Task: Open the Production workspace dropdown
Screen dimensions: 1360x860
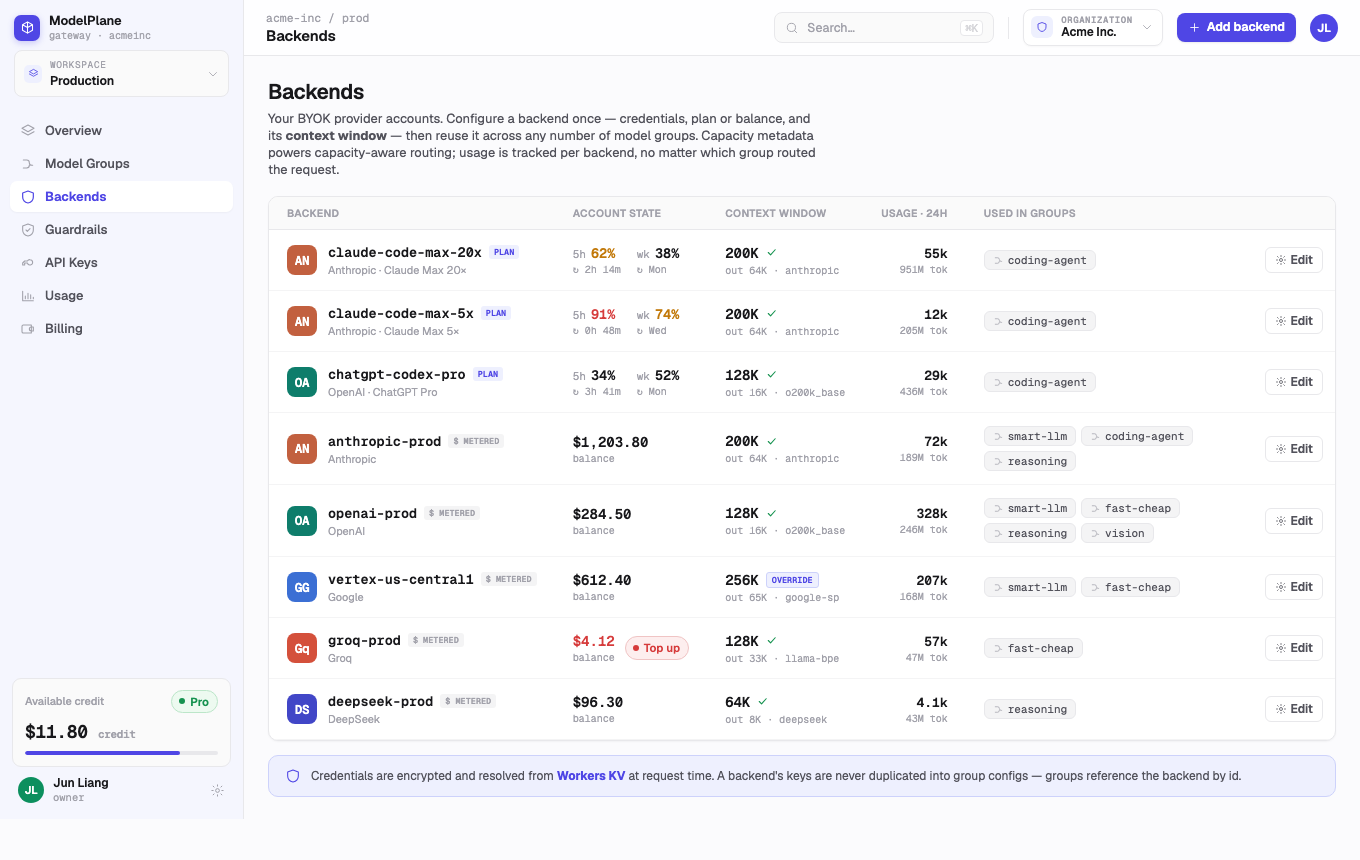Action: coord(121,73)
